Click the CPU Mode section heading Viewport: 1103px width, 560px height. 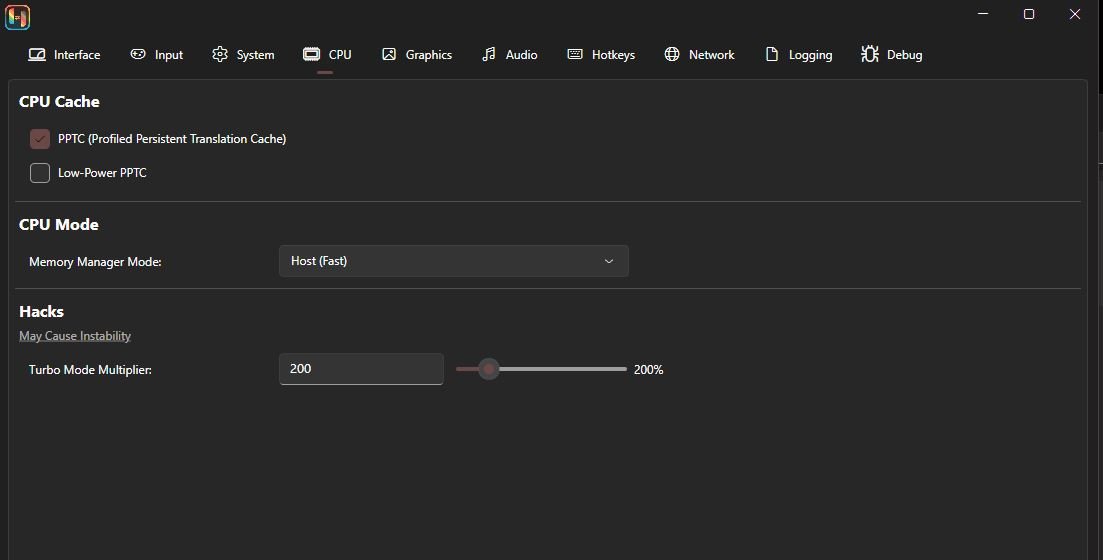click(x=58, y=224)
